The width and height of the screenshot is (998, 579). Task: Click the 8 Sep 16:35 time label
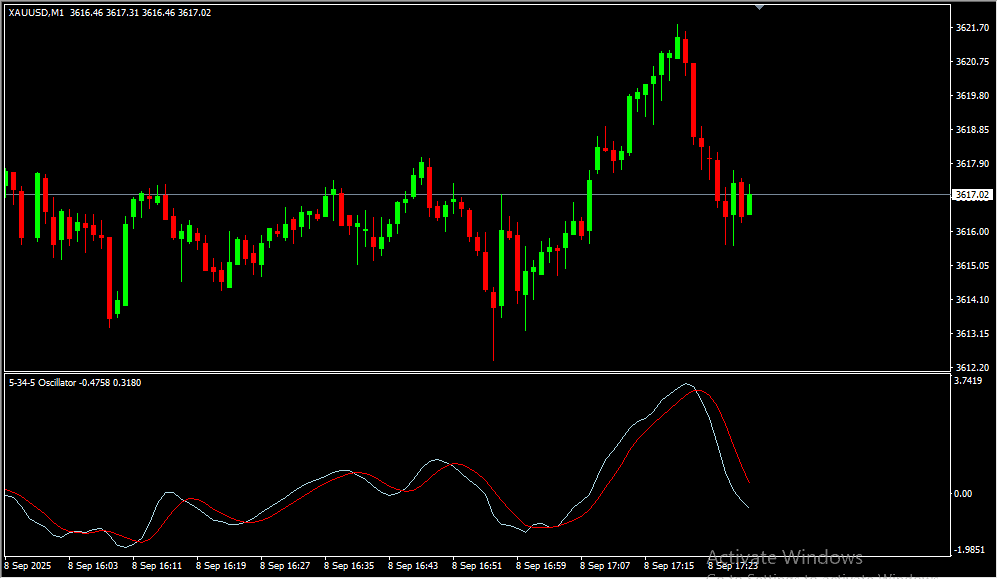pos(349,565)
